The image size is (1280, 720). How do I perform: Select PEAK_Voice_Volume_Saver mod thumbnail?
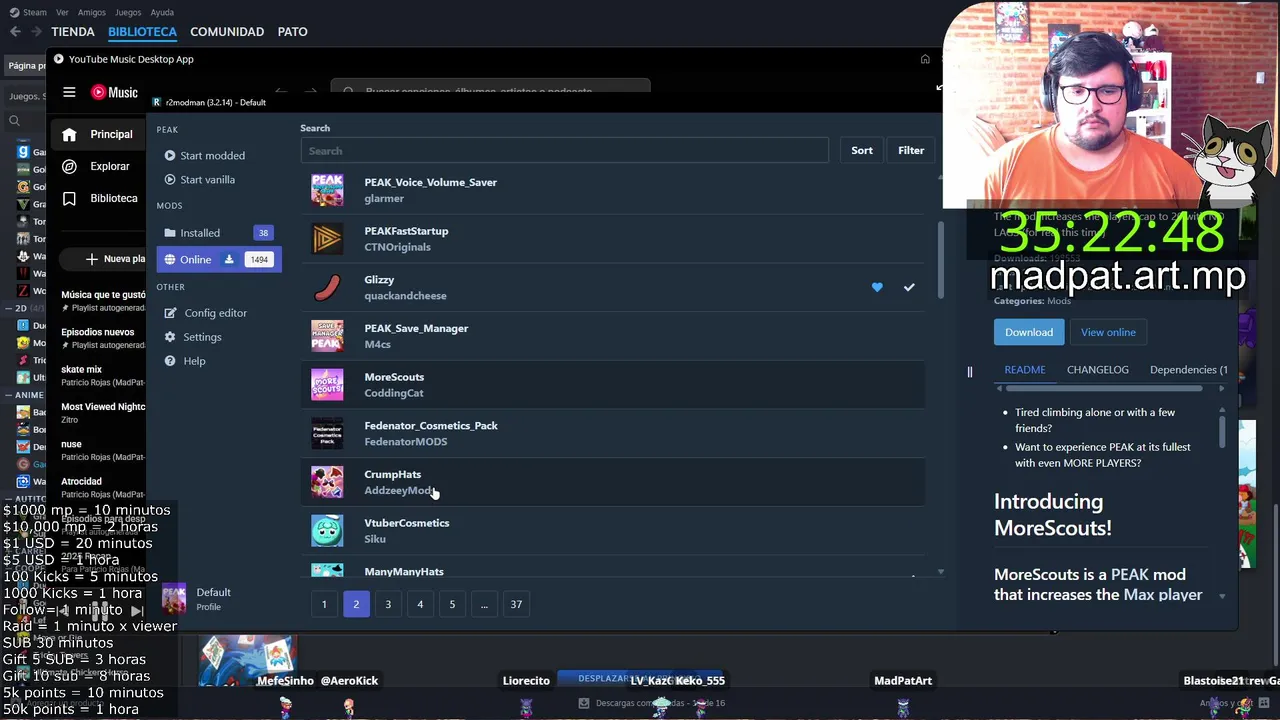(x=327, y=190)
